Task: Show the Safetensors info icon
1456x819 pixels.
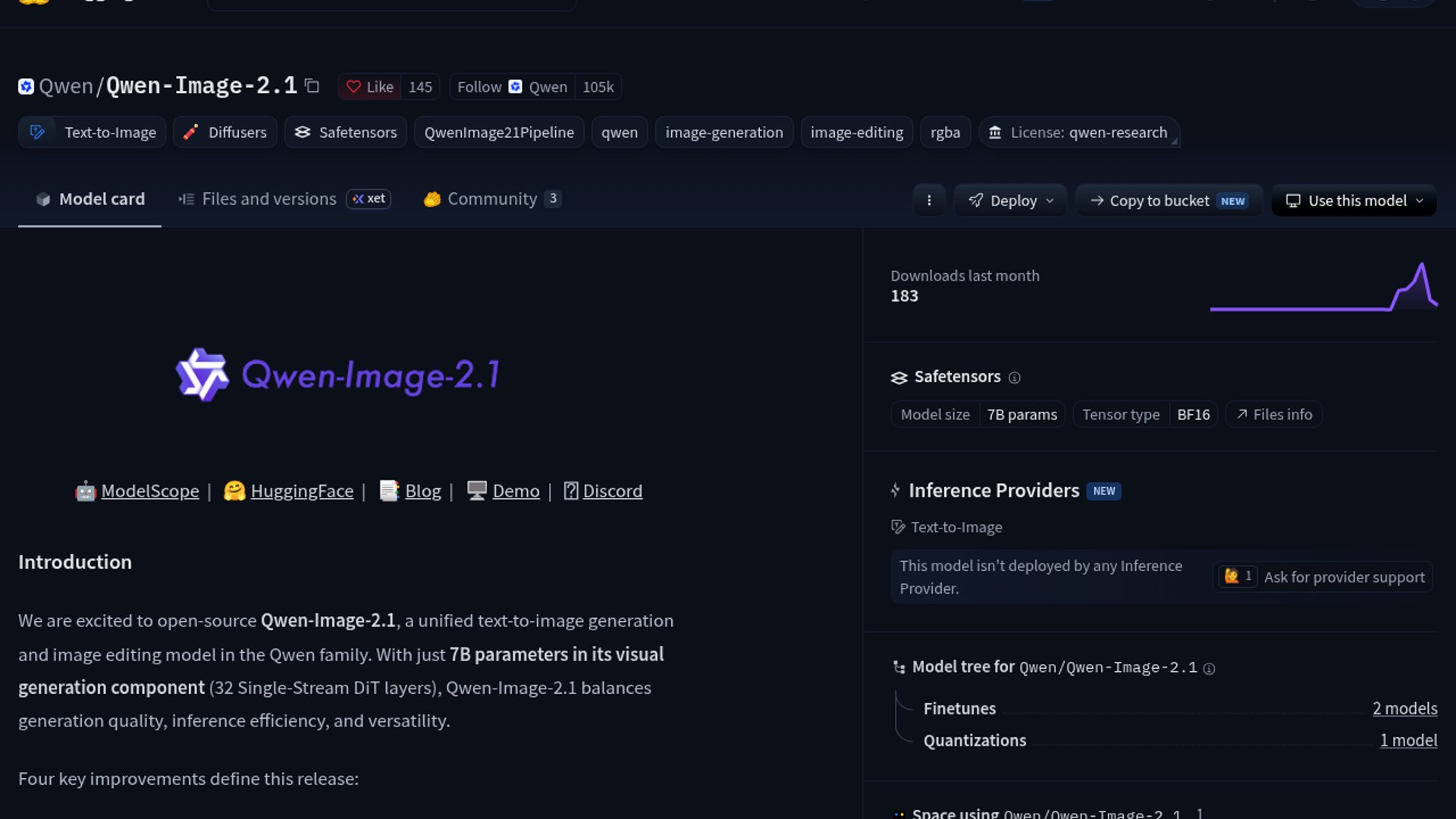Action: [x=1015, y=378]
